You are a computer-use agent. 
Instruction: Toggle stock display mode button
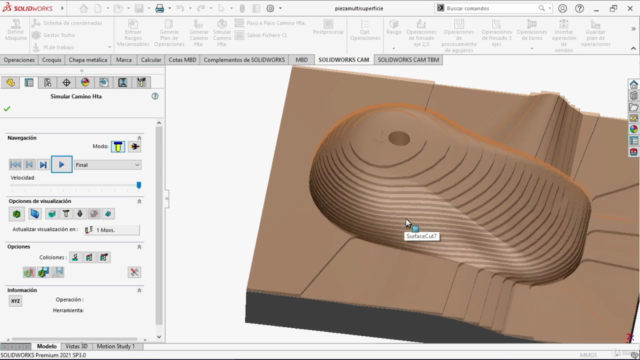17,214
